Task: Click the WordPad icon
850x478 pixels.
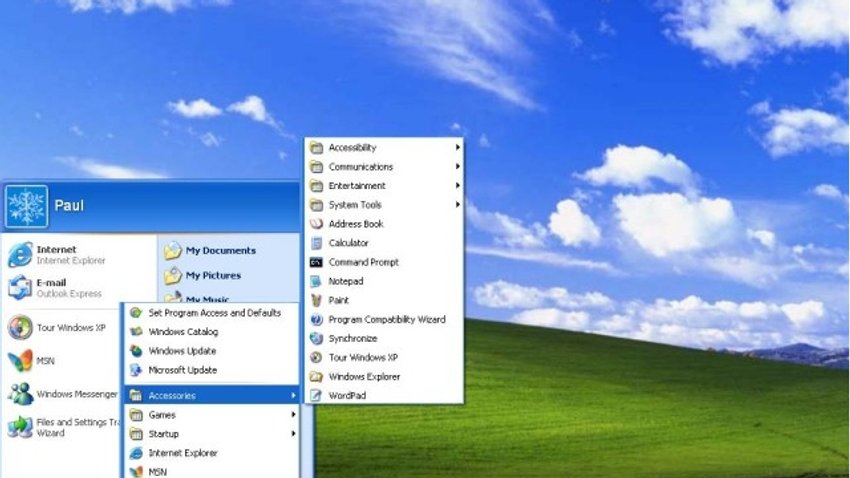Action: click(x=316, y=396)
